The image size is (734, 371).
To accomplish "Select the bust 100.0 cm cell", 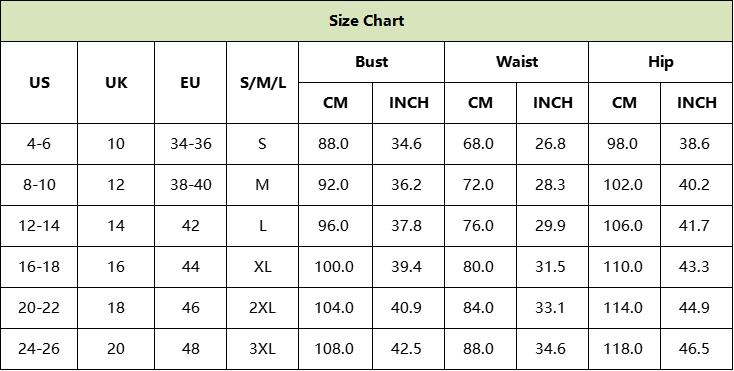I will pyautogui.click(x=335, y=267).
